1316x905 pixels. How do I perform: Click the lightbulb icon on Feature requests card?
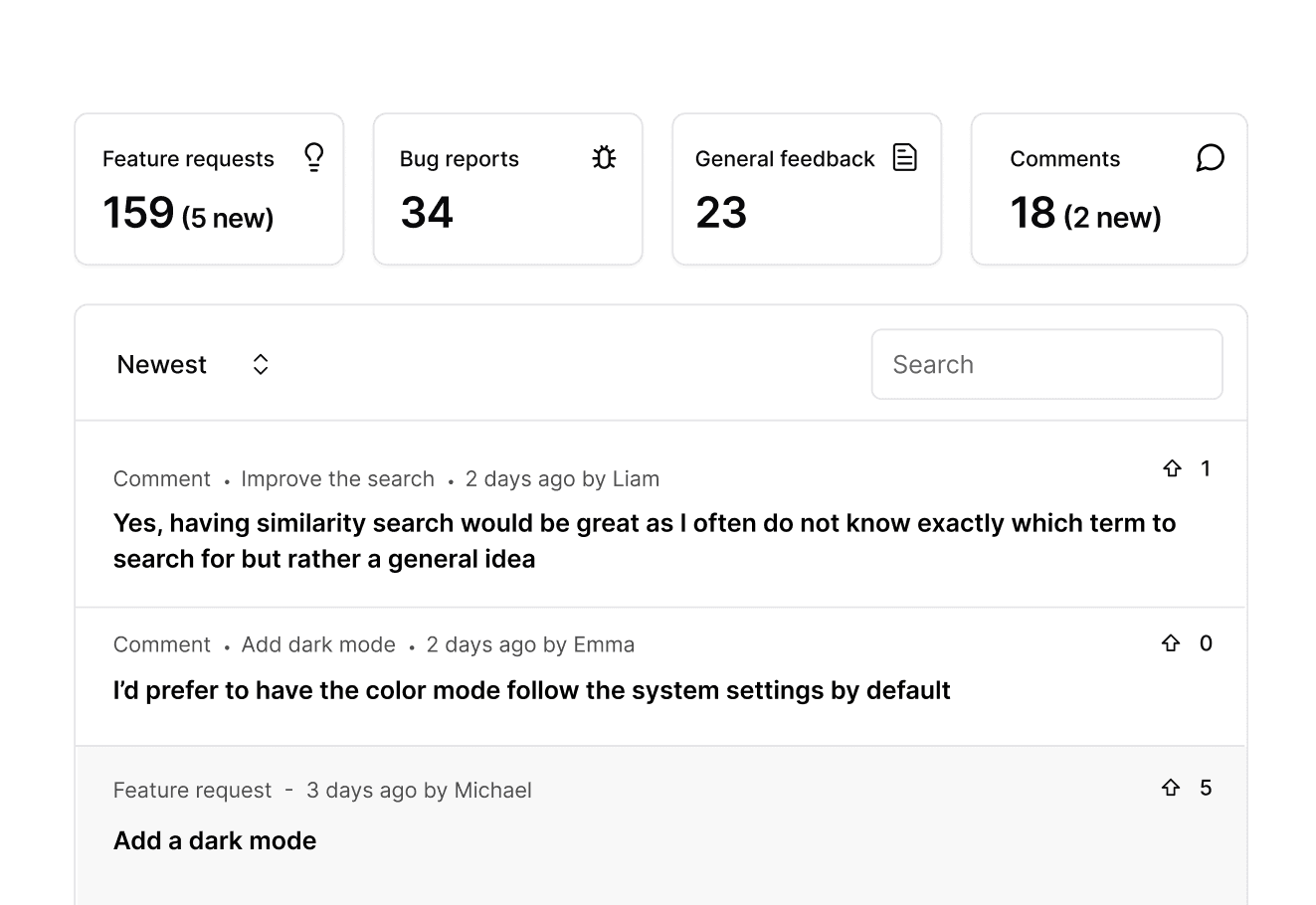coord(313,157)
